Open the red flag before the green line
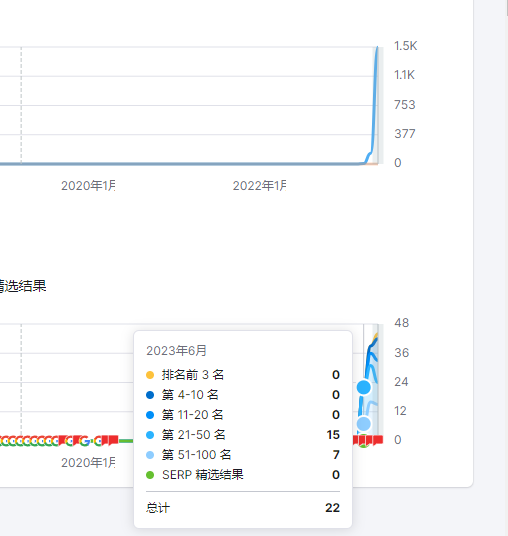The height and width of the screenshot is (536, 508). click(113, 440)
